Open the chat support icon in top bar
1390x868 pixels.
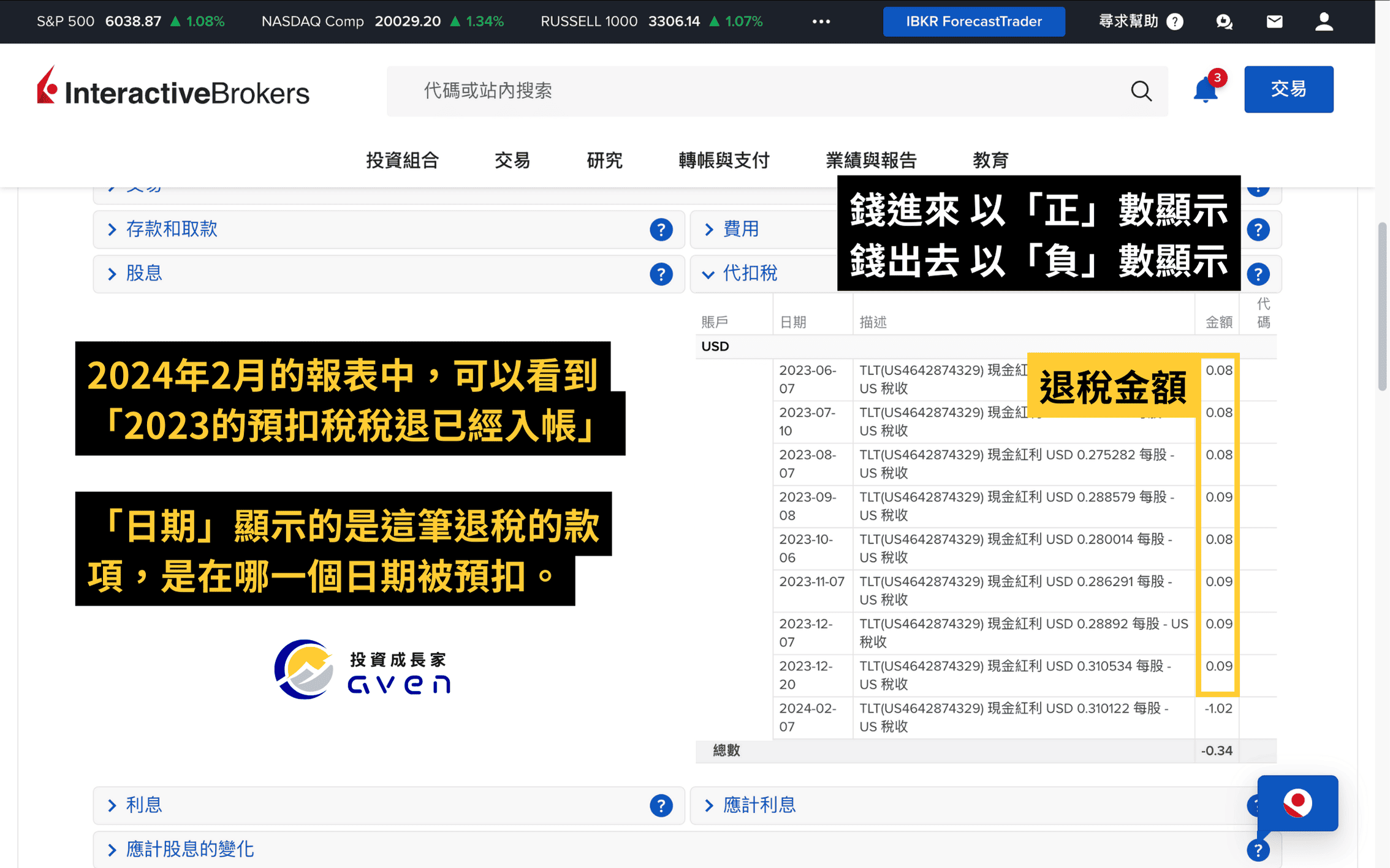click(x=1224, y=21)
